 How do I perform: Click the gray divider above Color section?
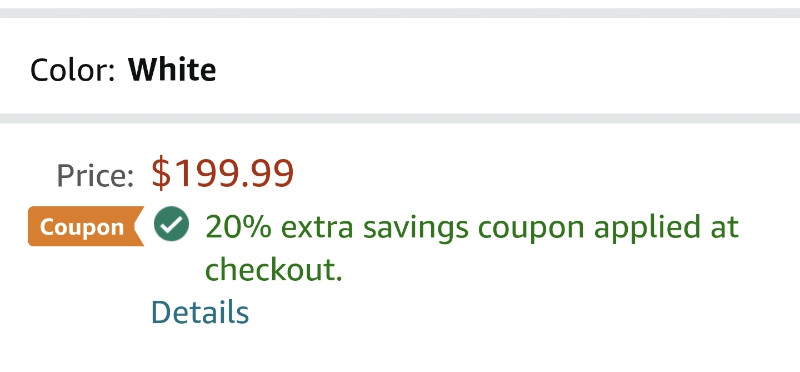[400, 13]
